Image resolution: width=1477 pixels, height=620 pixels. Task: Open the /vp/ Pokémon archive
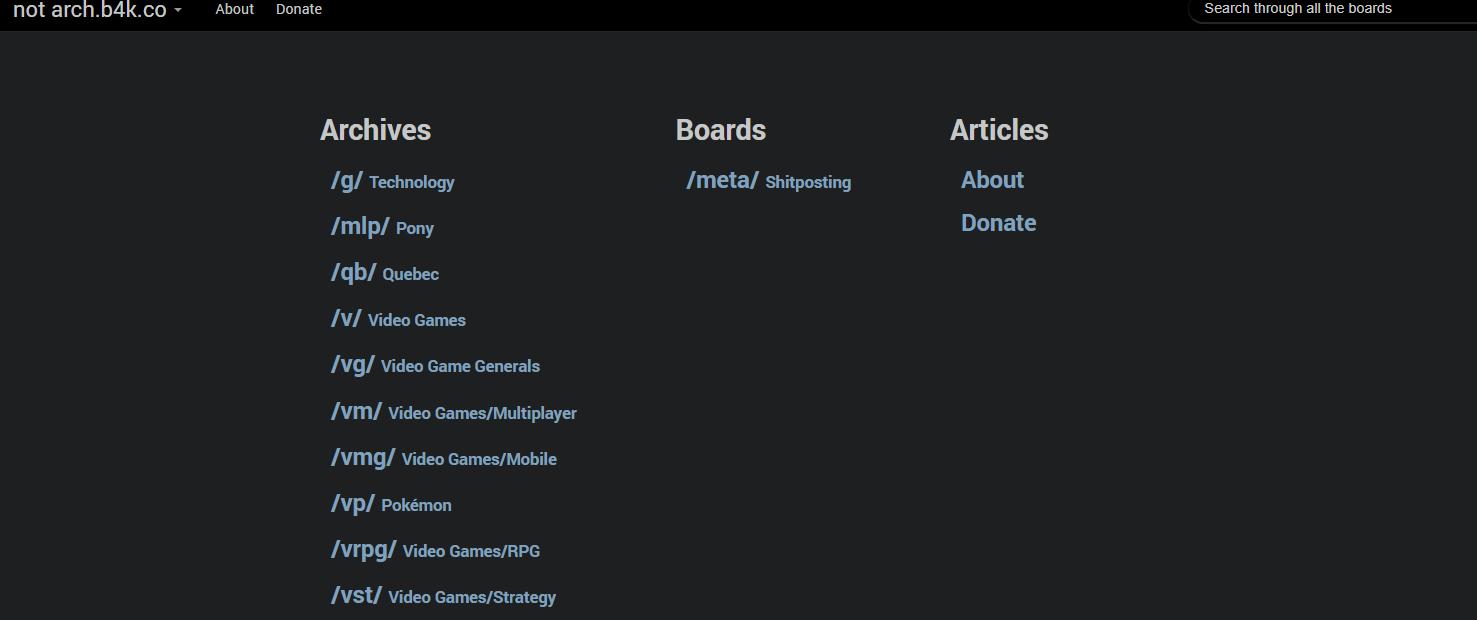[391, 504]
